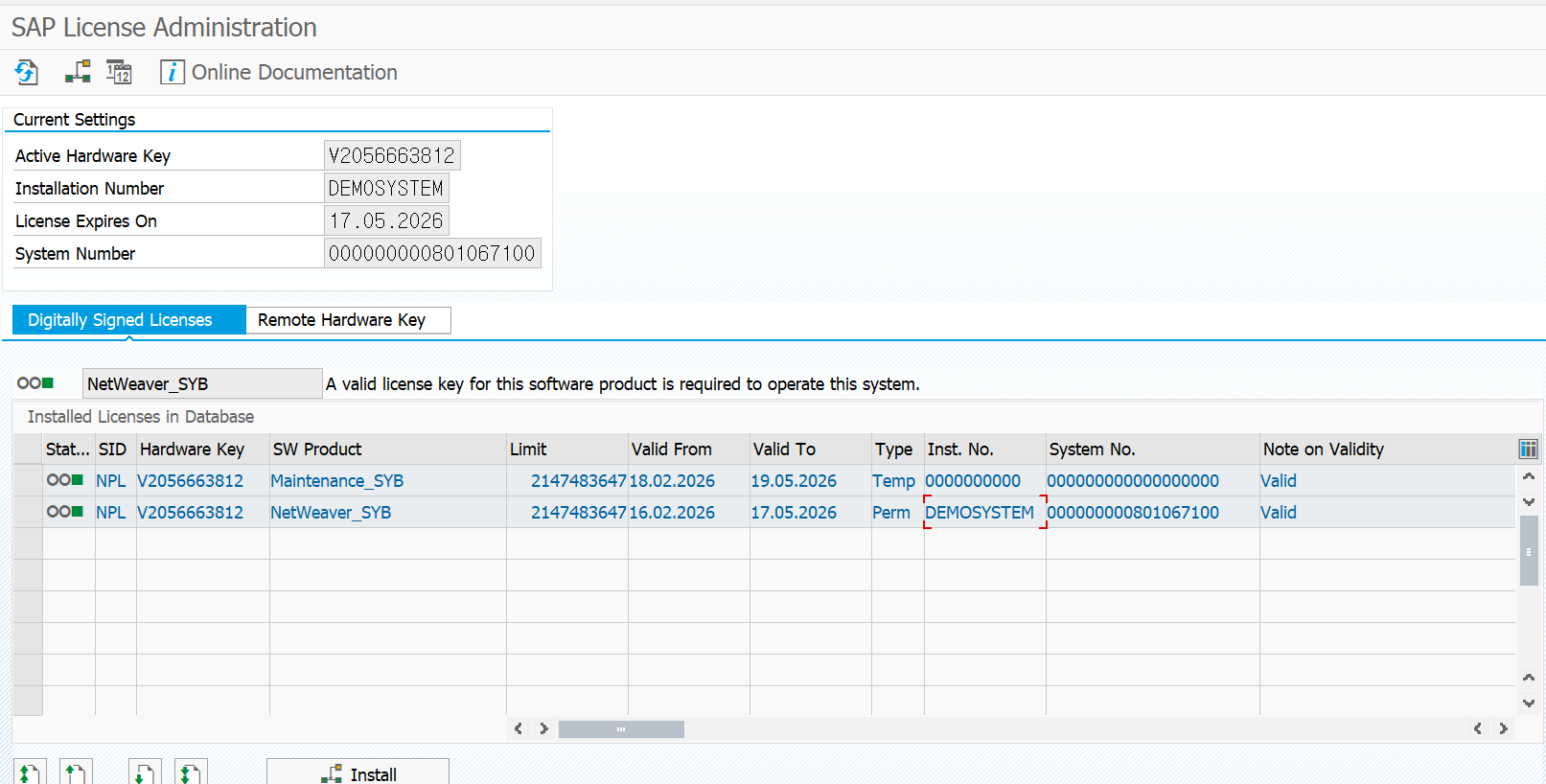Click the Valid To cell 19.05.2026
This screenshot has height=784, width=1546.
point(811,480)
